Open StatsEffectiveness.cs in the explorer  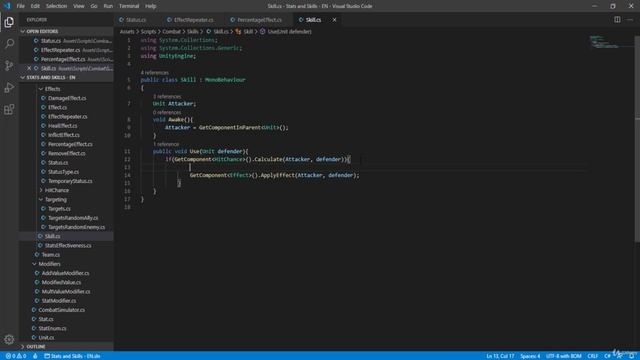pos(68,246)
